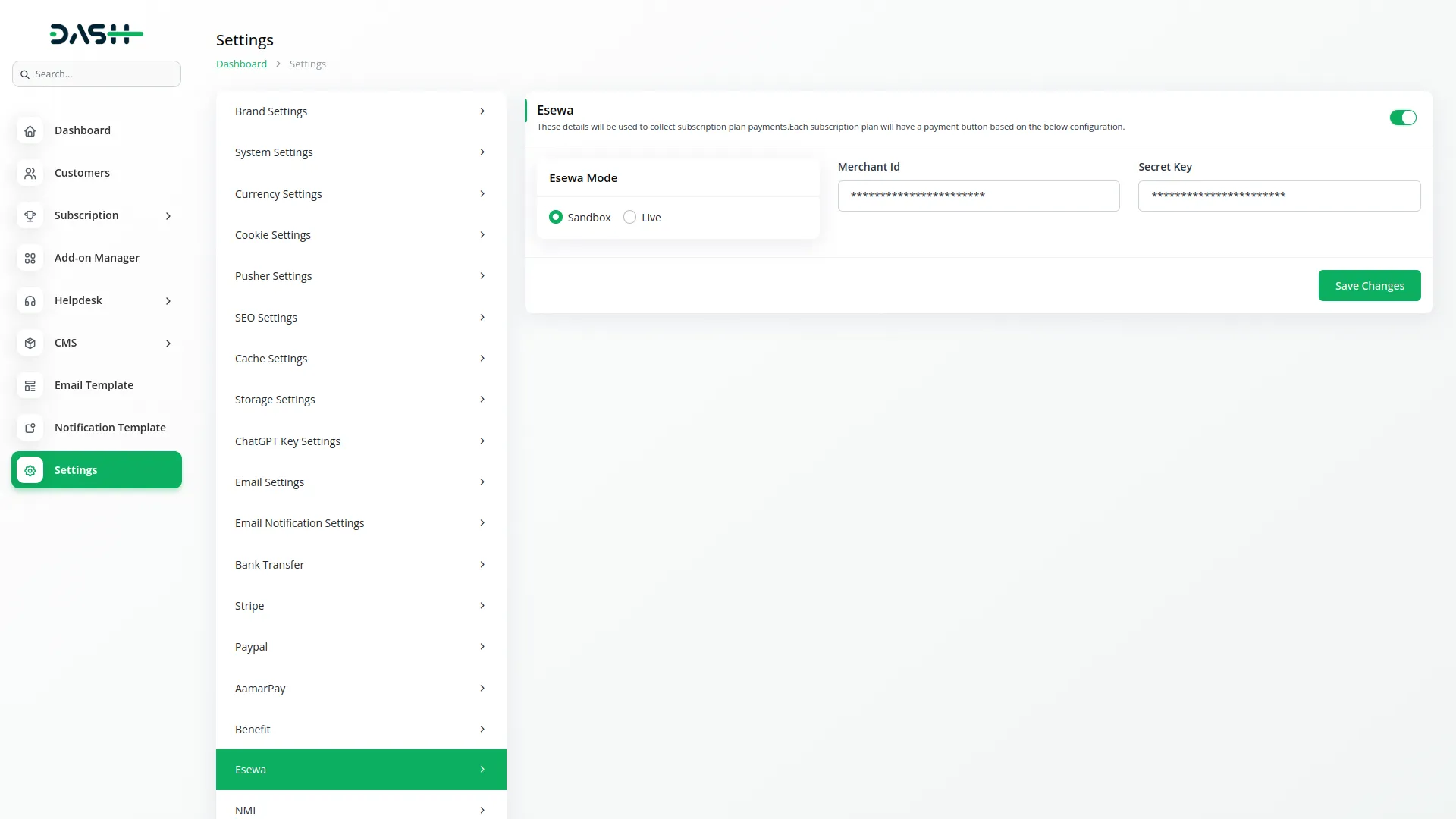Image resolution: width=1456 pixels, height=819 pixels.
Task: Open the Stripe settings section
Action: pos(361,606)
